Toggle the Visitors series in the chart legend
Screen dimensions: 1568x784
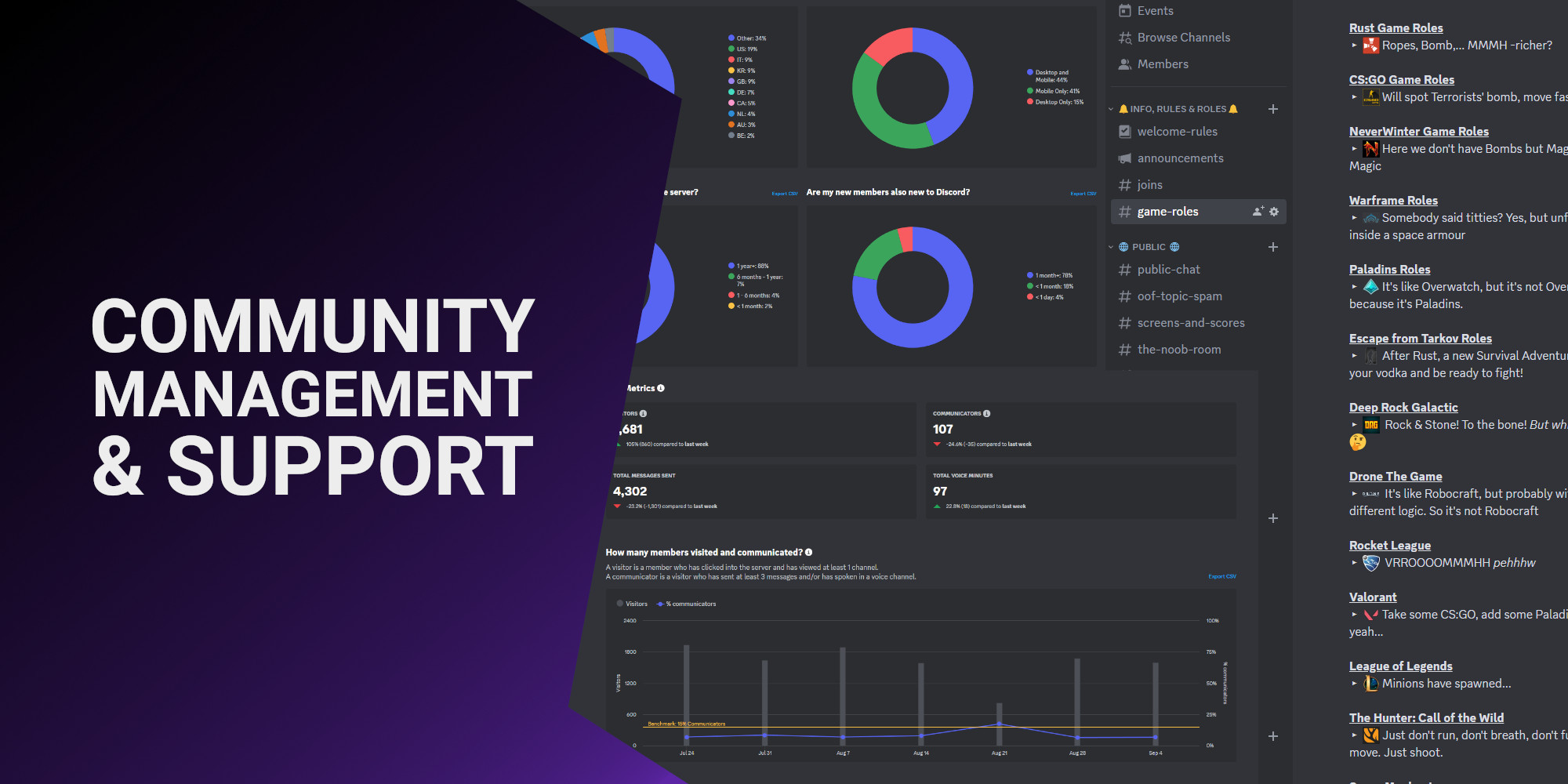[x=632, y=604]
